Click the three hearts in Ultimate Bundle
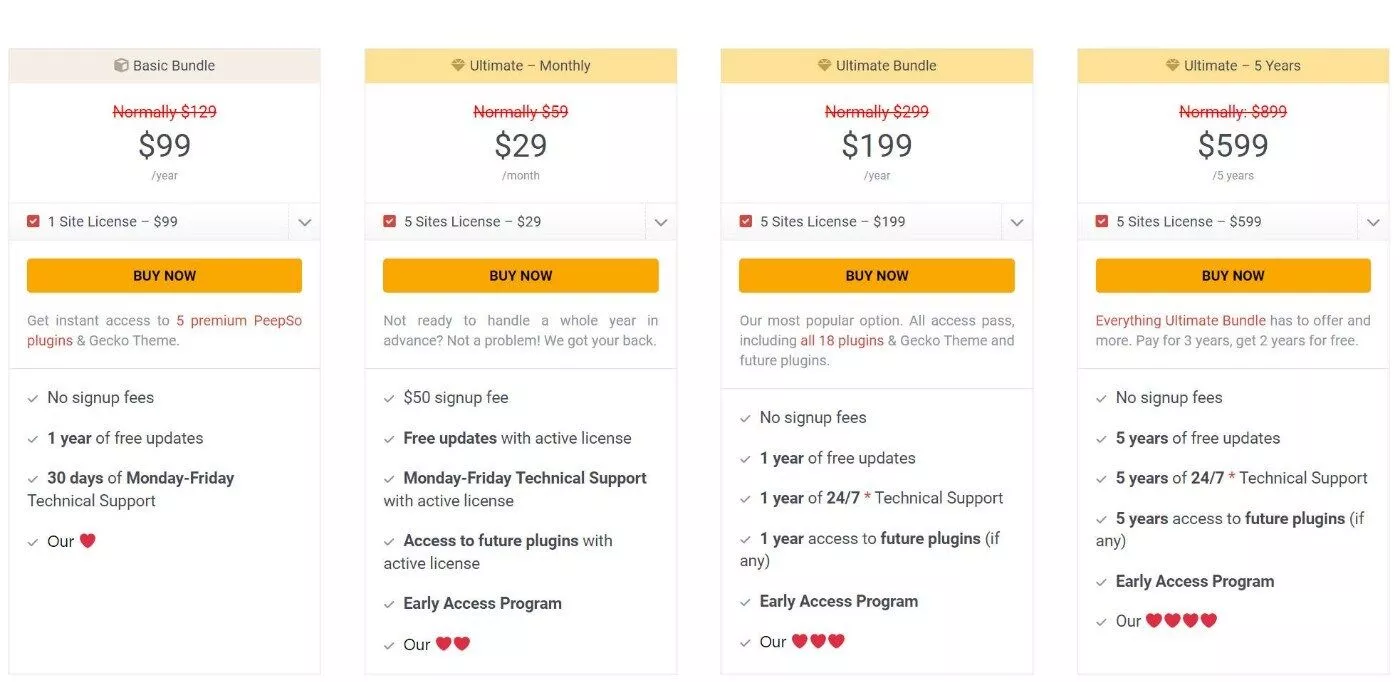This screenshot has height=682, width=1400. tap(818, 641)
